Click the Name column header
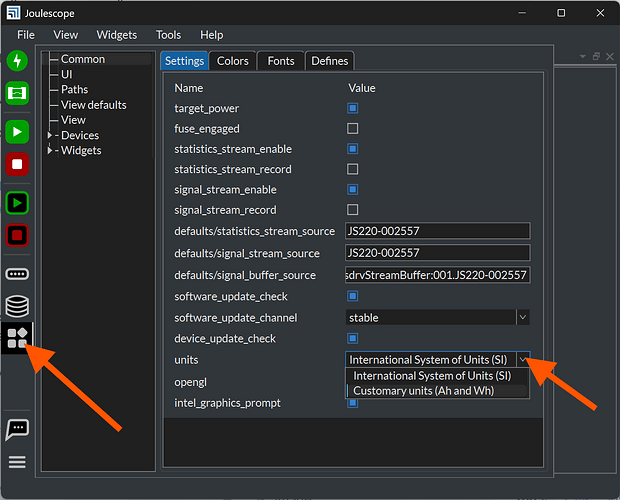 coord(189,88)
